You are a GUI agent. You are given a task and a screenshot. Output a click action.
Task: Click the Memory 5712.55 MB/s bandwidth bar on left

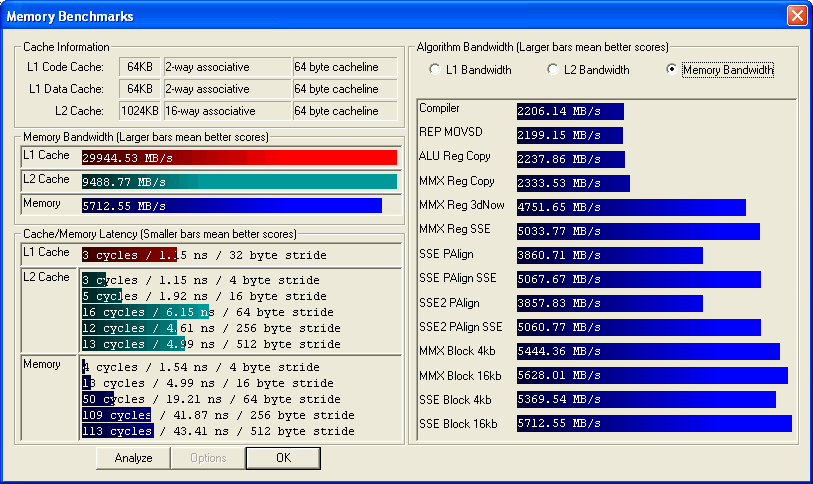point(232,205)
